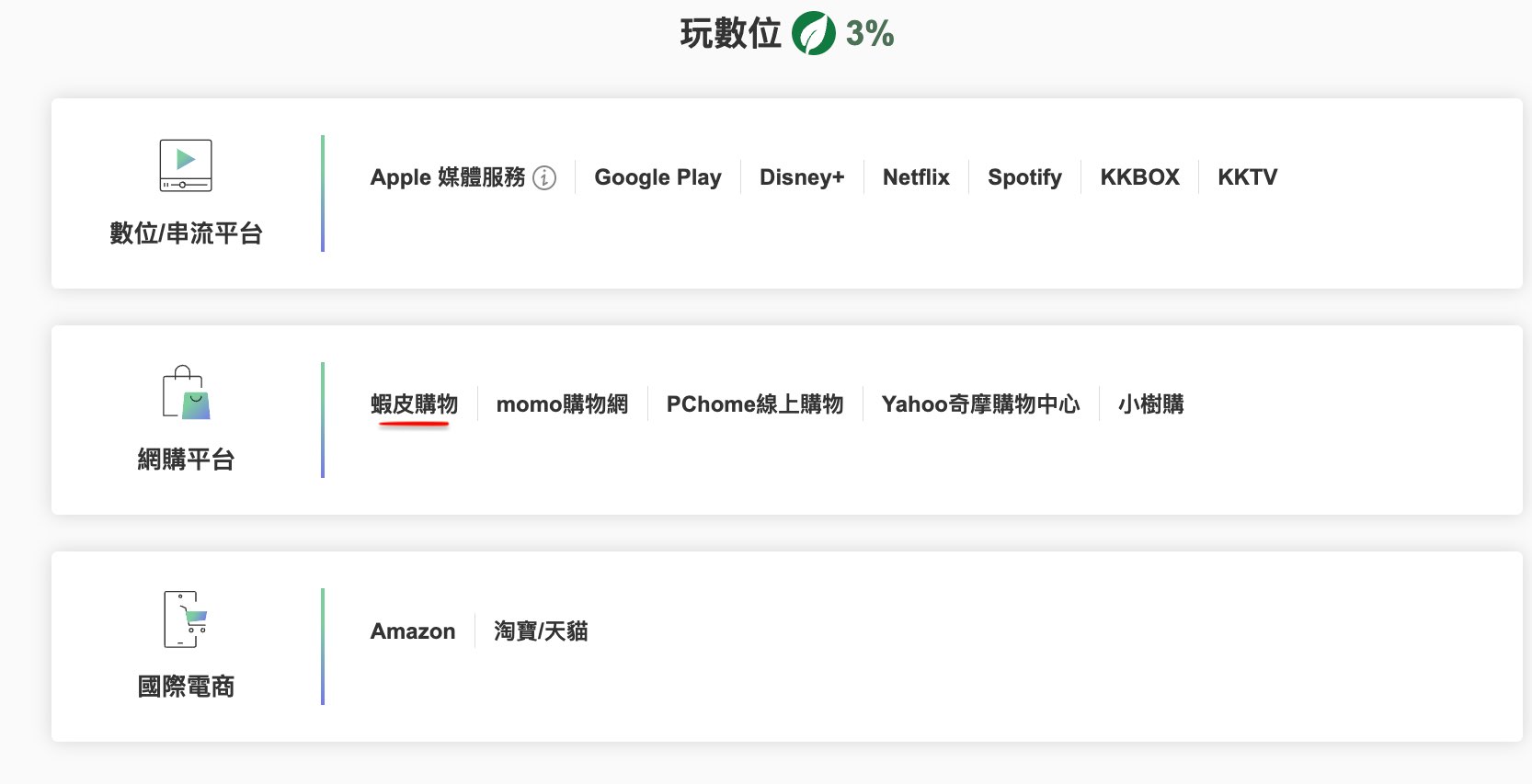Open the underlined 蝦皮購物 link
The image size is (1532, 784).
pyautogui.click(x=414, y=404)
